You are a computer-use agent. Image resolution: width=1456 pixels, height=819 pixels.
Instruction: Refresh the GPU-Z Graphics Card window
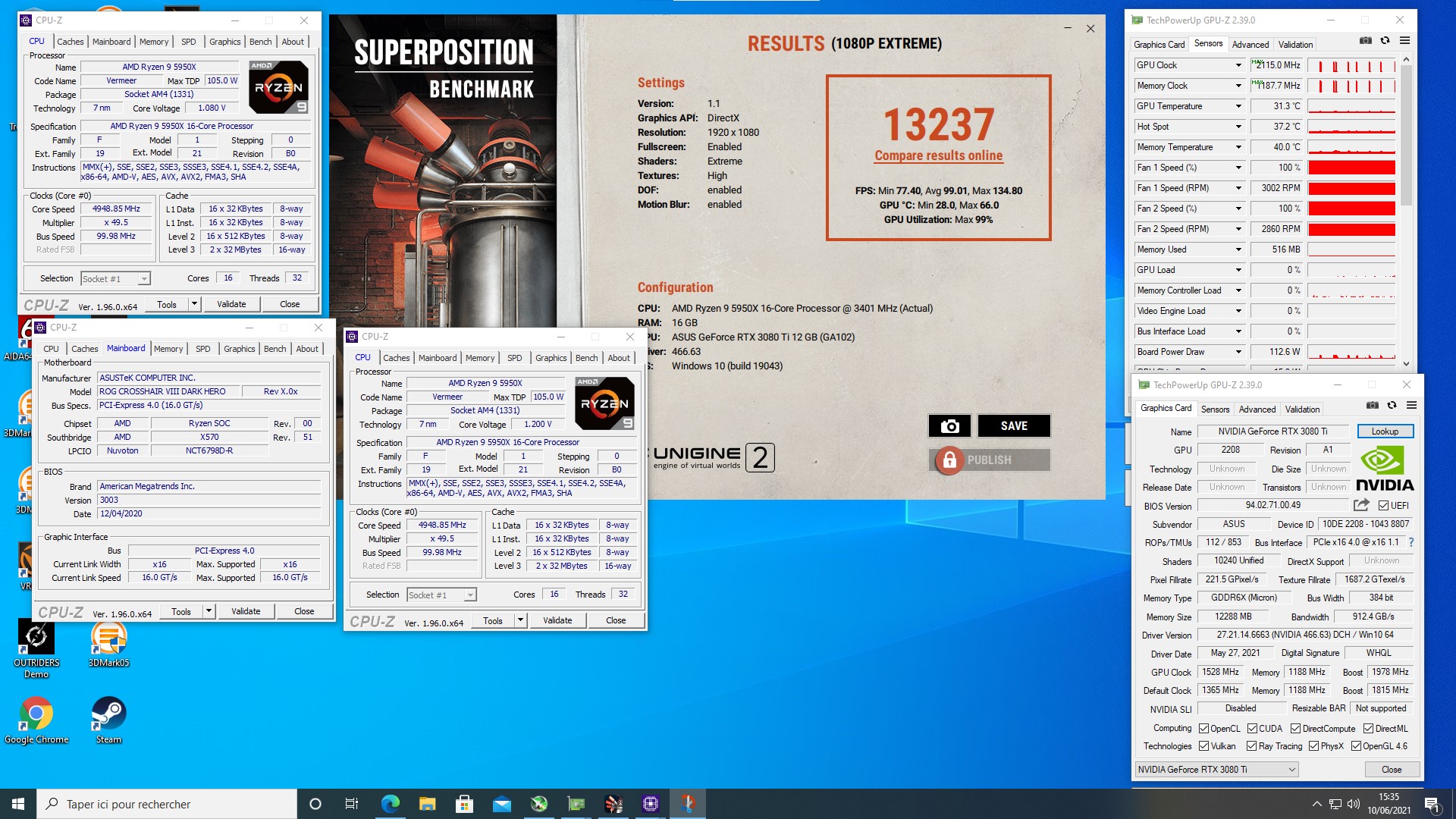(1392, 405)
